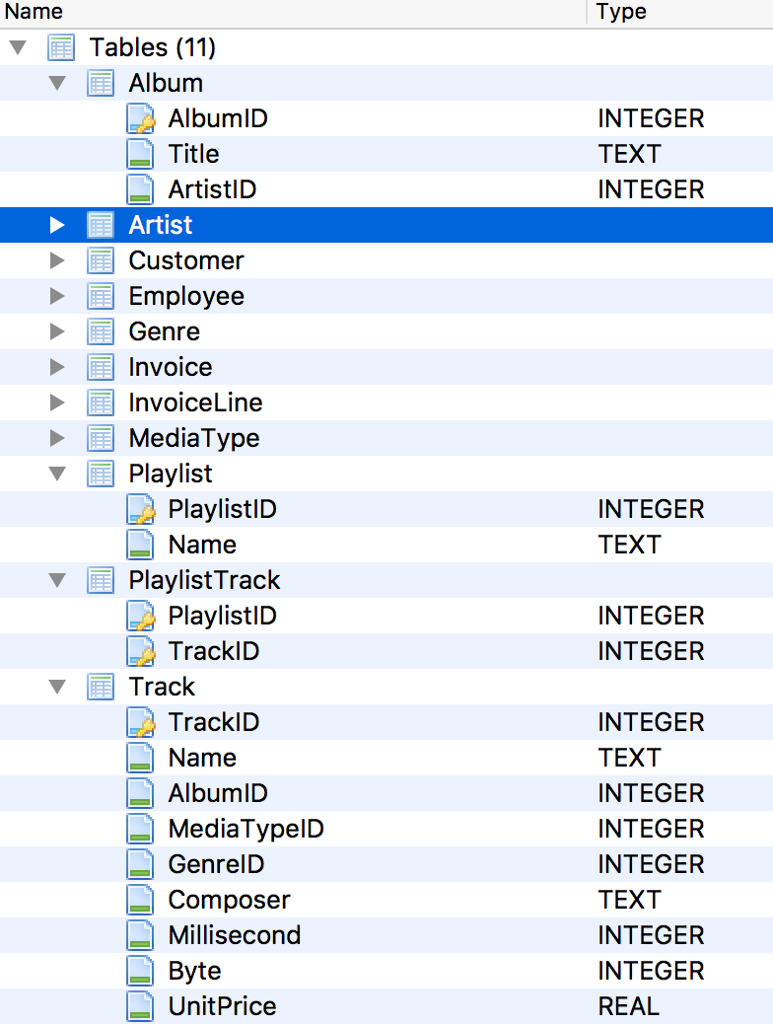Select the MediaTypeID column label

(246, 829)
